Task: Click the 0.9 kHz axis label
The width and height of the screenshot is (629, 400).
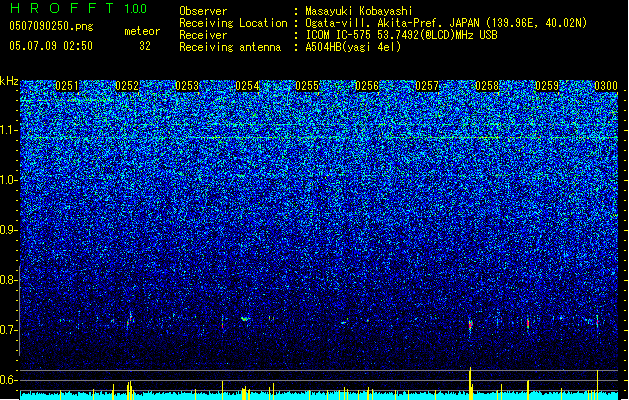Action: [8, 230]
